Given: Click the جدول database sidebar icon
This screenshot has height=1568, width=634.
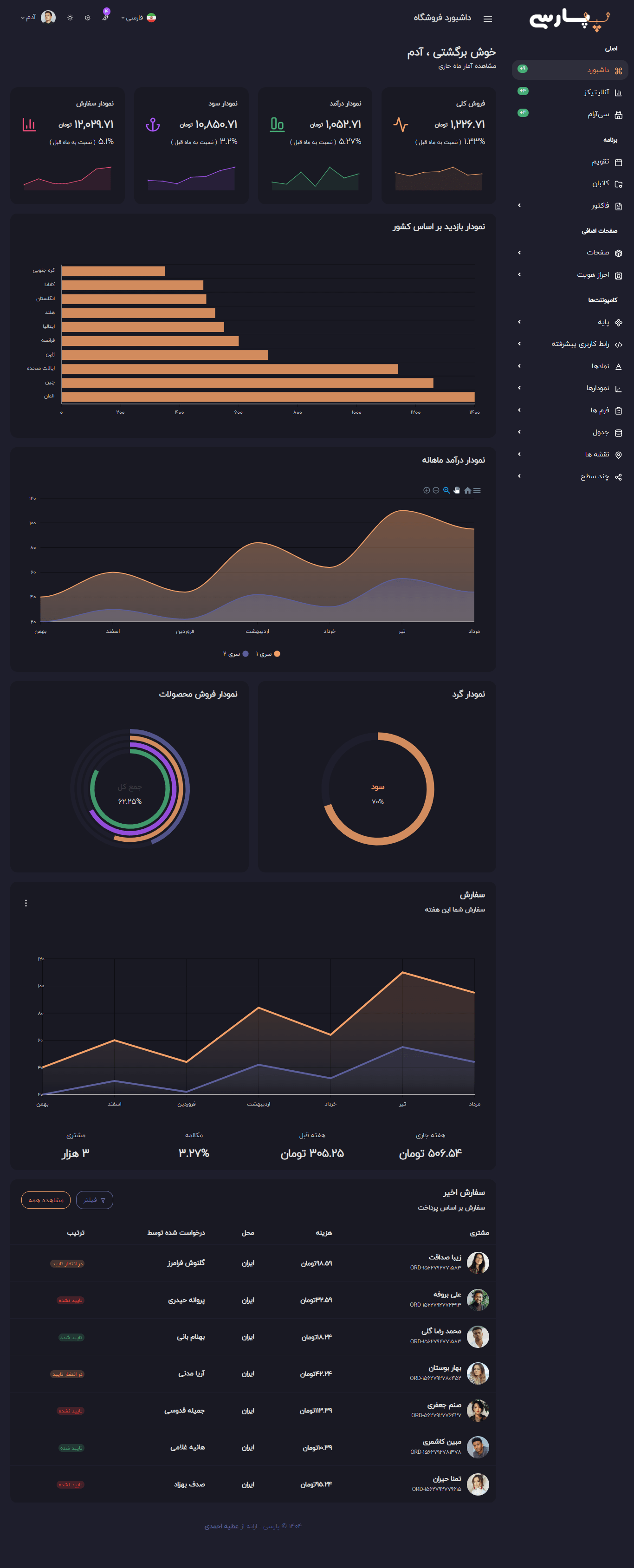Looking at the screenshot, I should (x=618, y=433).
